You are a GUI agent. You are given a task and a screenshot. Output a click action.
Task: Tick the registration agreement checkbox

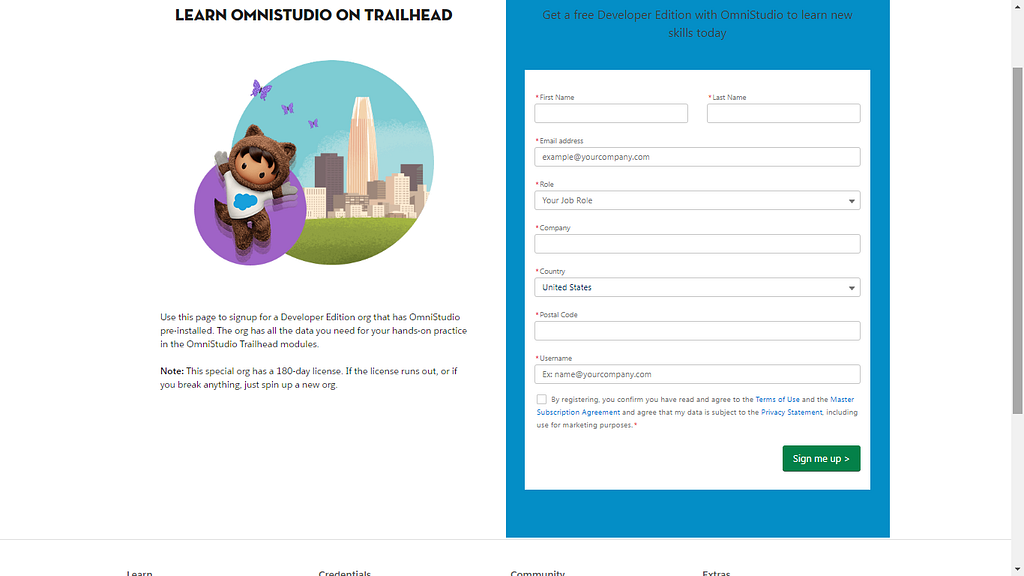(x=541, y=399)
